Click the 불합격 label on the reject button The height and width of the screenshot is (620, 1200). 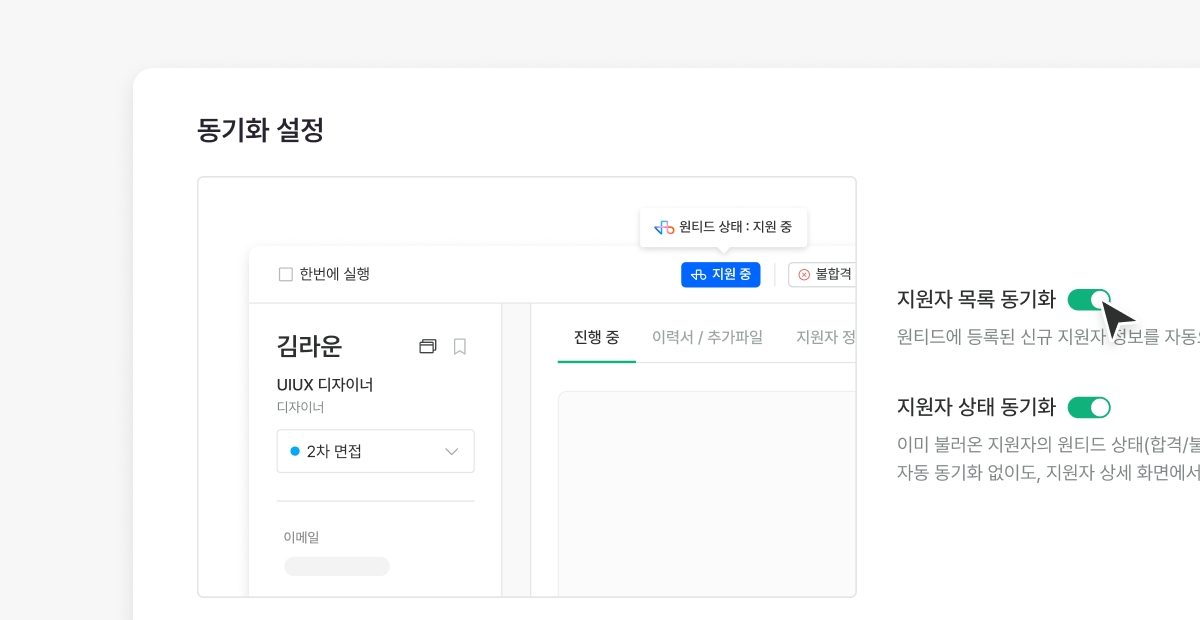tap(833, 274)
